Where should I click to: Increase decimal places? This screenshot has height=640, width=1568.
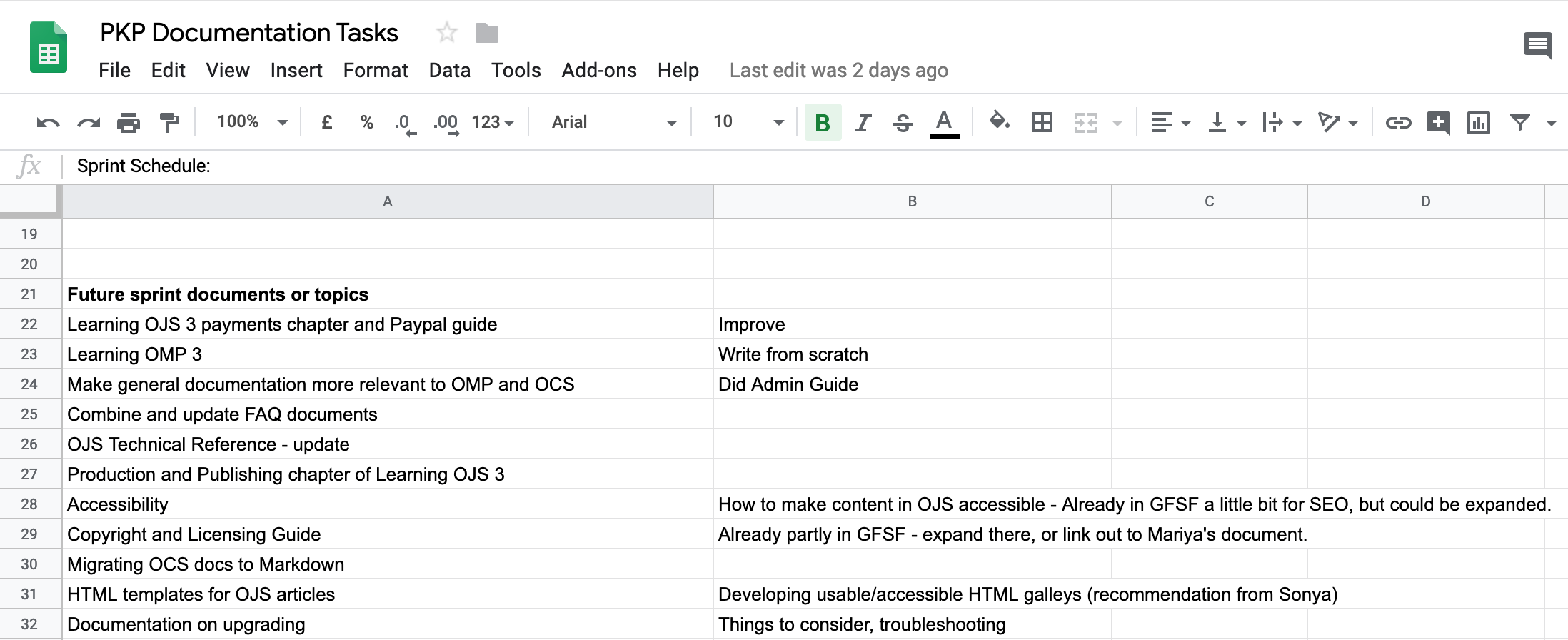click(x=446, y=124)
